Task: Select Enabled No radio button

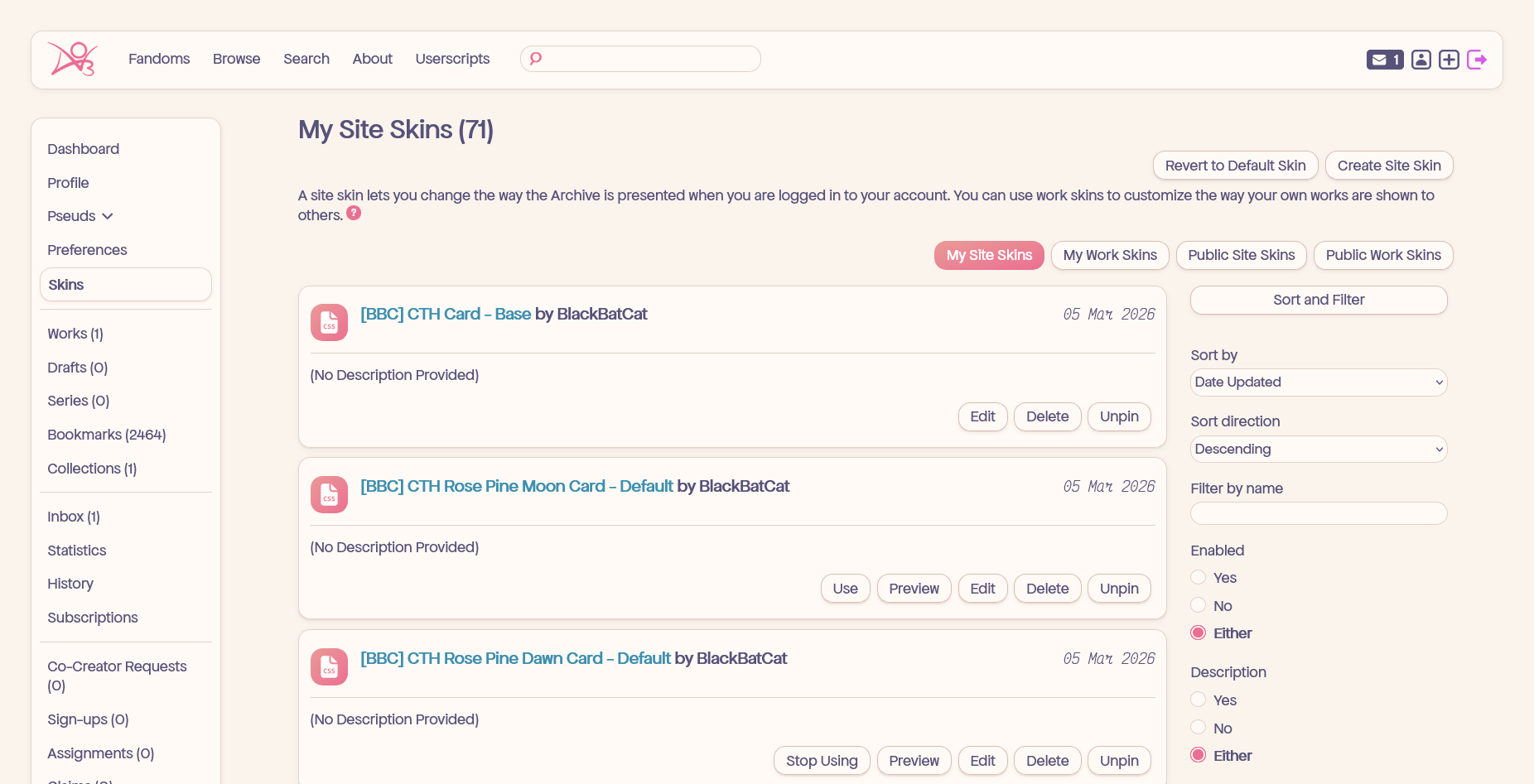Action: 1198,605
